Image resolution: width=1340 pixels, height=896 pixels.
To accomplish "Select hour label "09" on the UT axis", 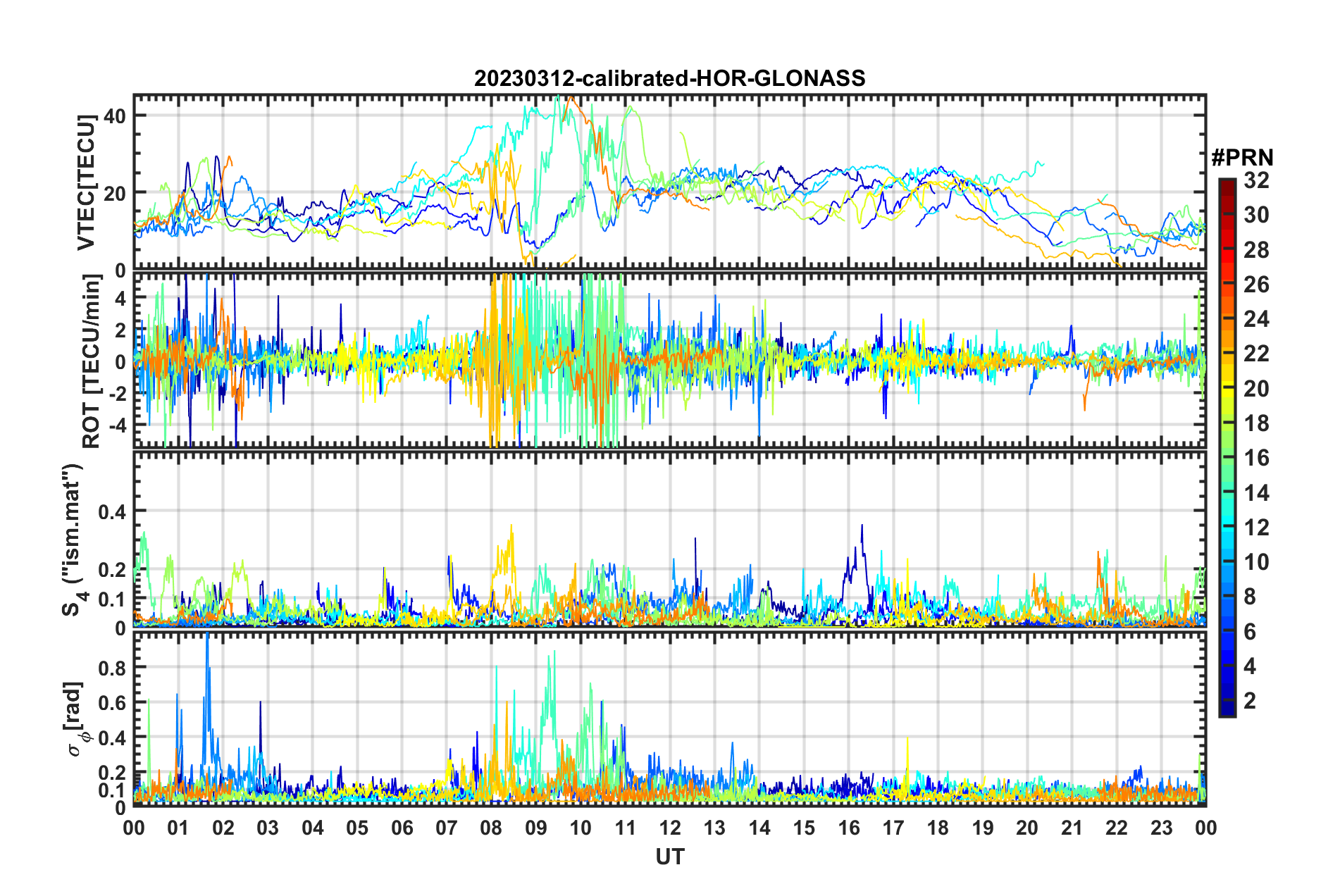I will tap(536, 828).
